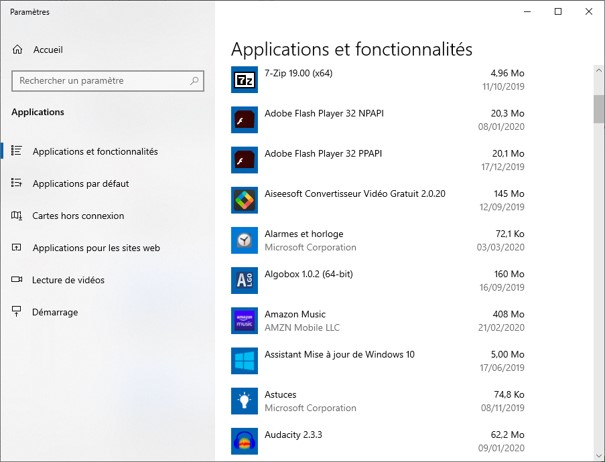Go to Cartes hors connexion
This screenshot has height=462, width=605.
coord(78,216)
